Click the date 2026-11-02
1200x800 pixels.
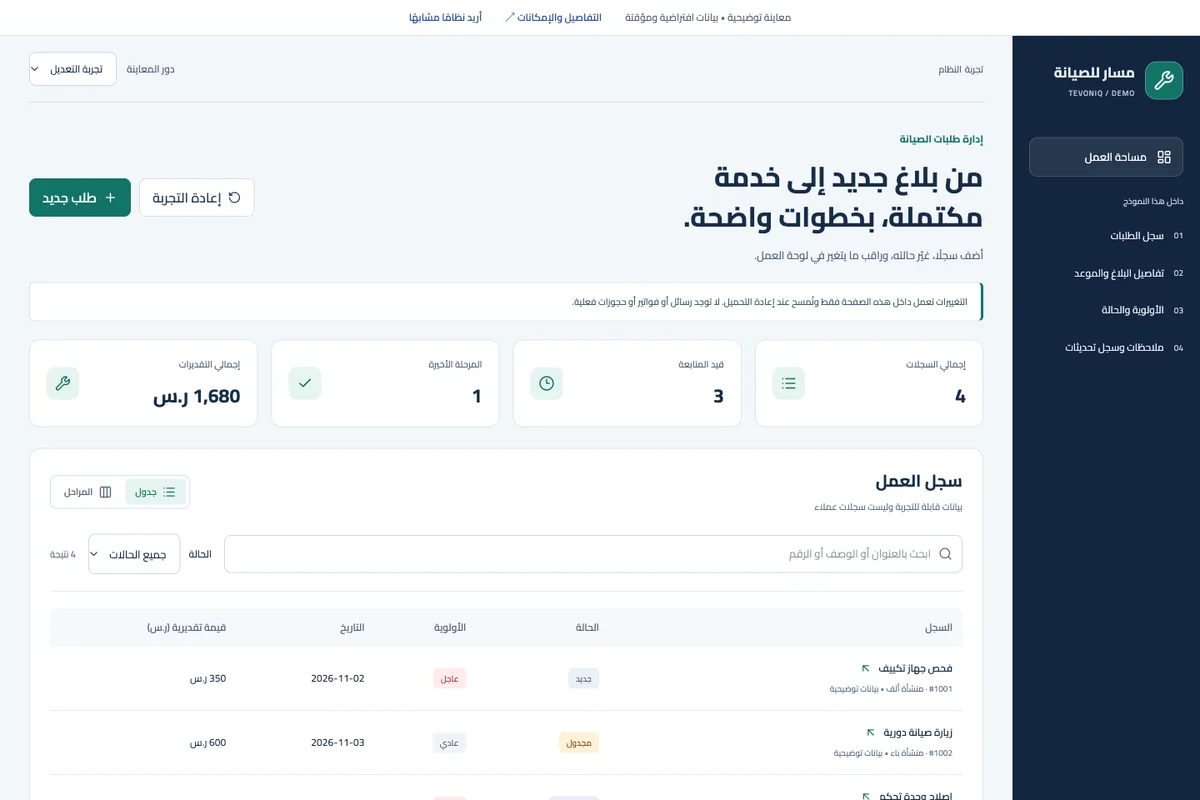[338, 678]
